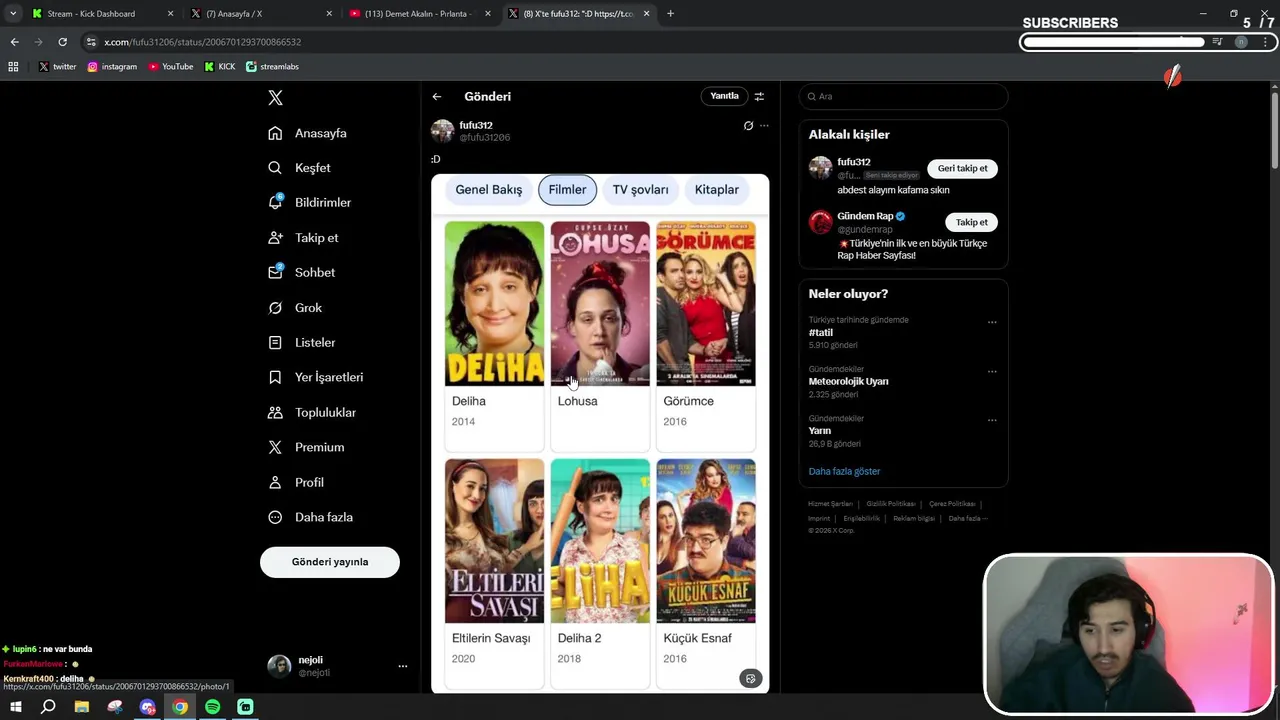Open Sohbet messages
Viewport: 1280px width, 720px height.
(x=301, y=272)
